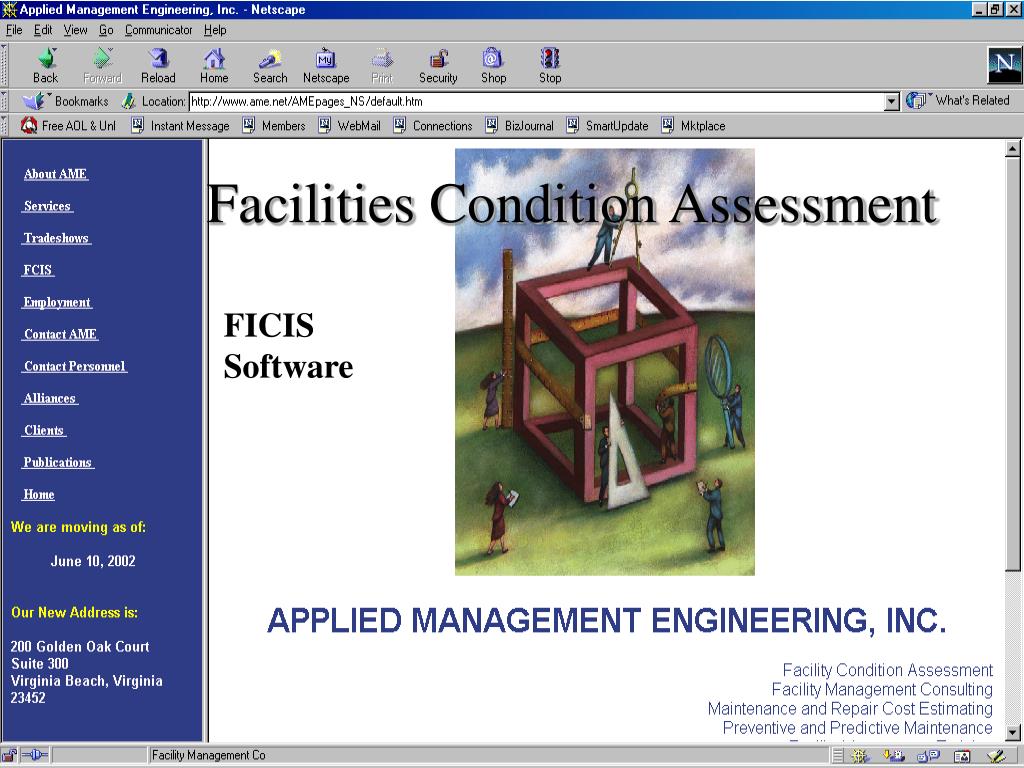Click the WebMail bookmark icon
The height and width of the screenshot is (768, 1024).
[x=324, y=125]
